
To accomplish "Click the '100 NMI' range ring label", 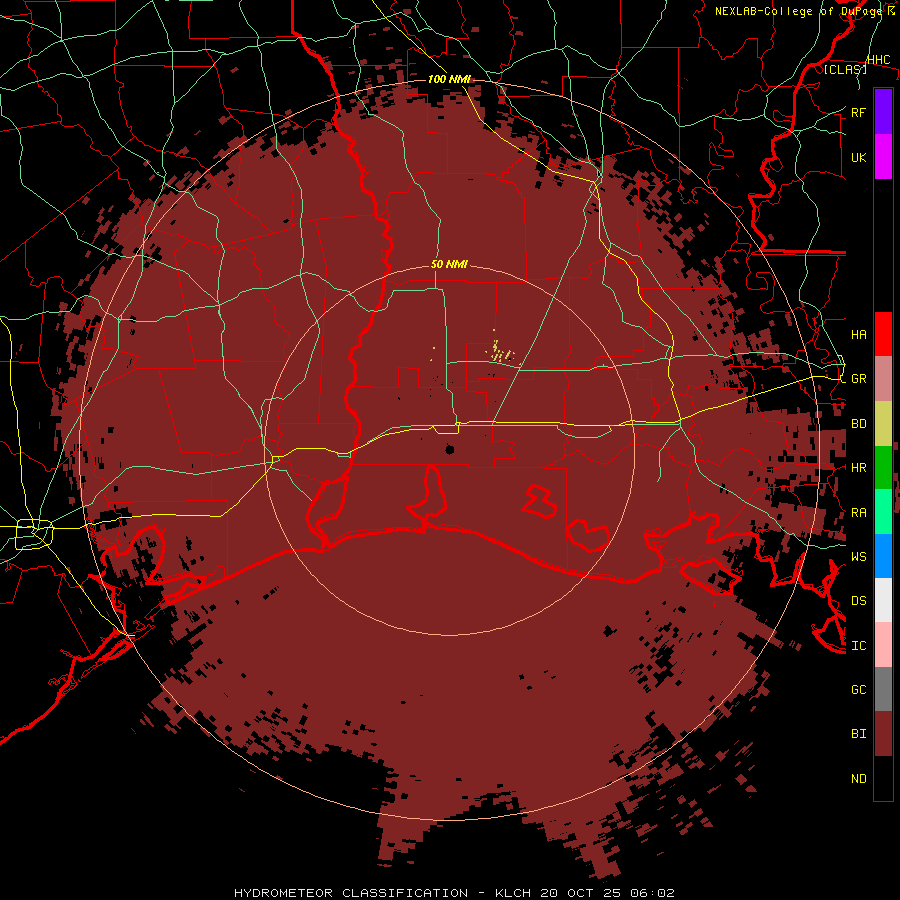I will [449, 79].
